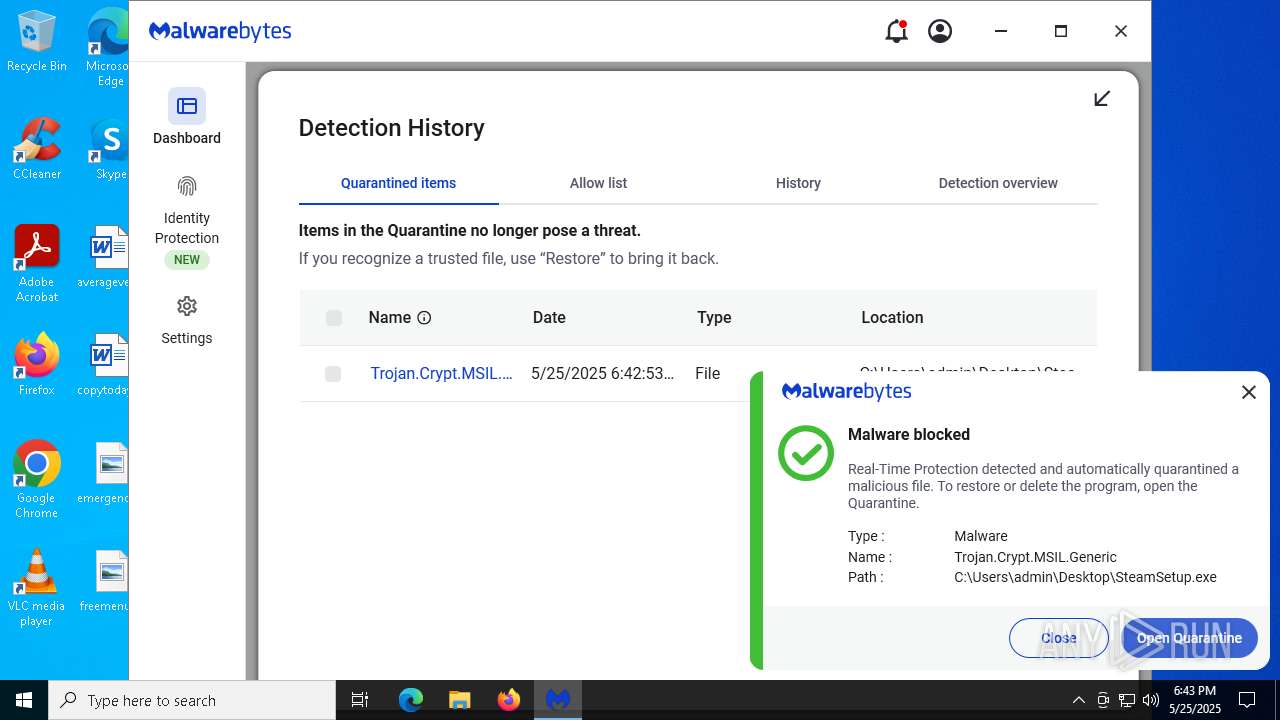Close the Malware blocked notification popup

click(1249, 392)
